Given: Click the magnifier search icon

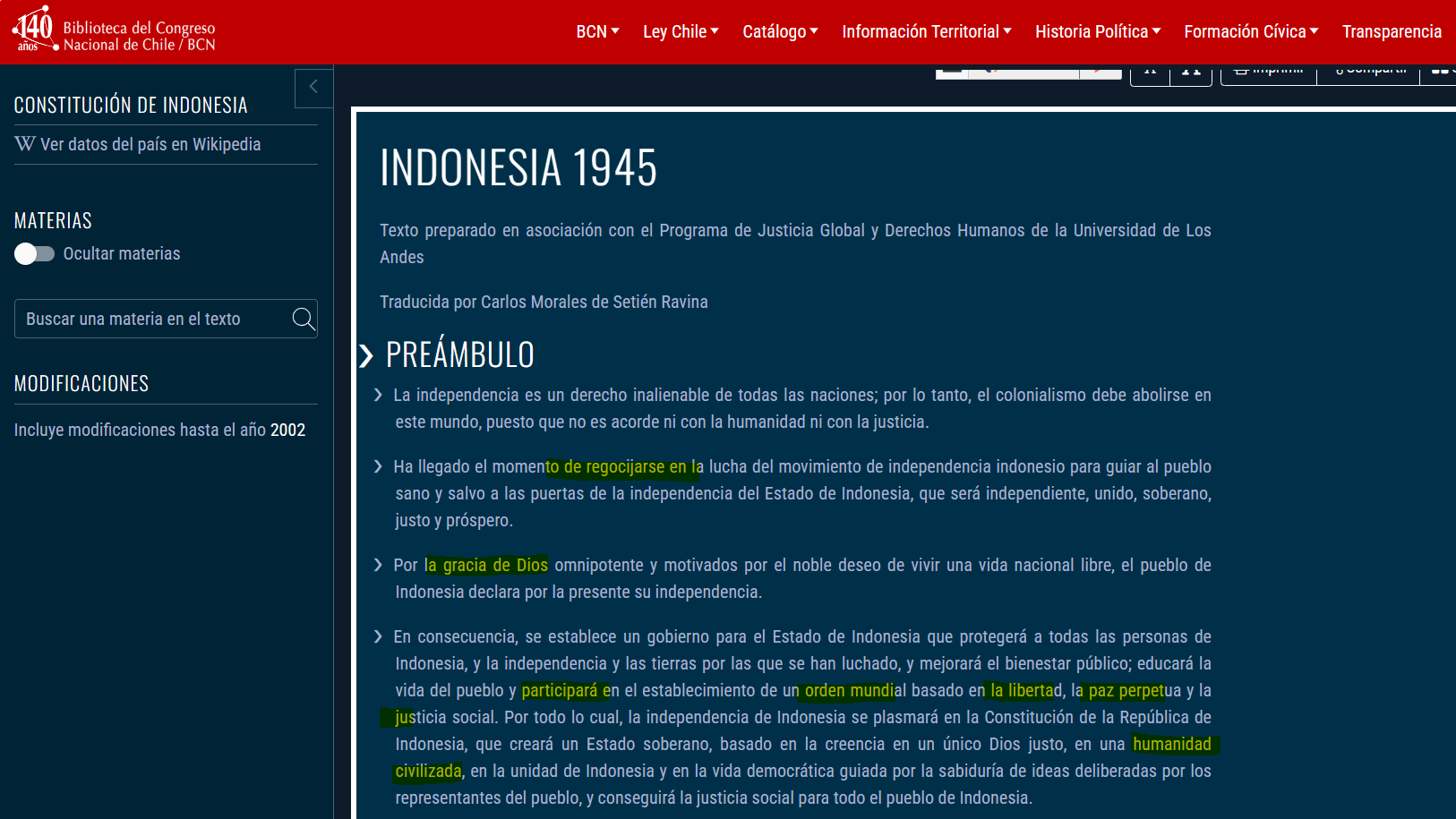Looking at the screenshot, I should 304,319.
